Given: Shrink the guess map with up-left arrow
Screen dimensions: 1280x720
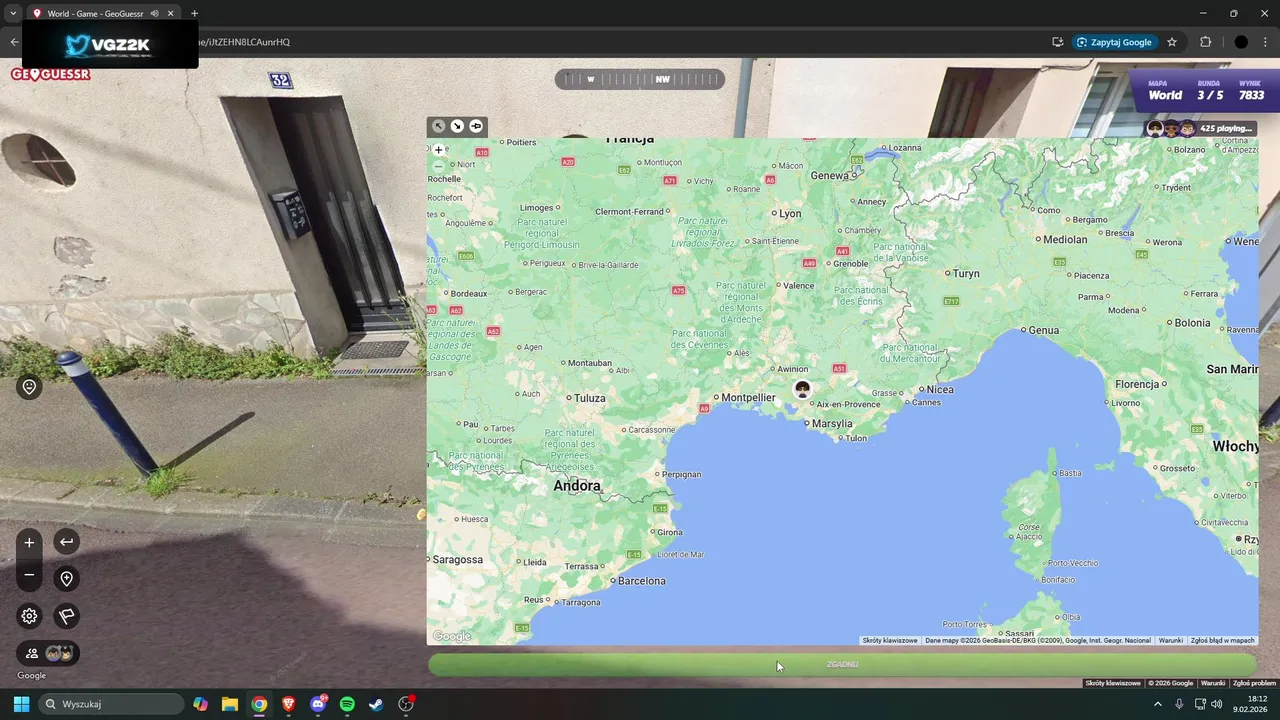Looking at the screenshot, I should 438,126.
